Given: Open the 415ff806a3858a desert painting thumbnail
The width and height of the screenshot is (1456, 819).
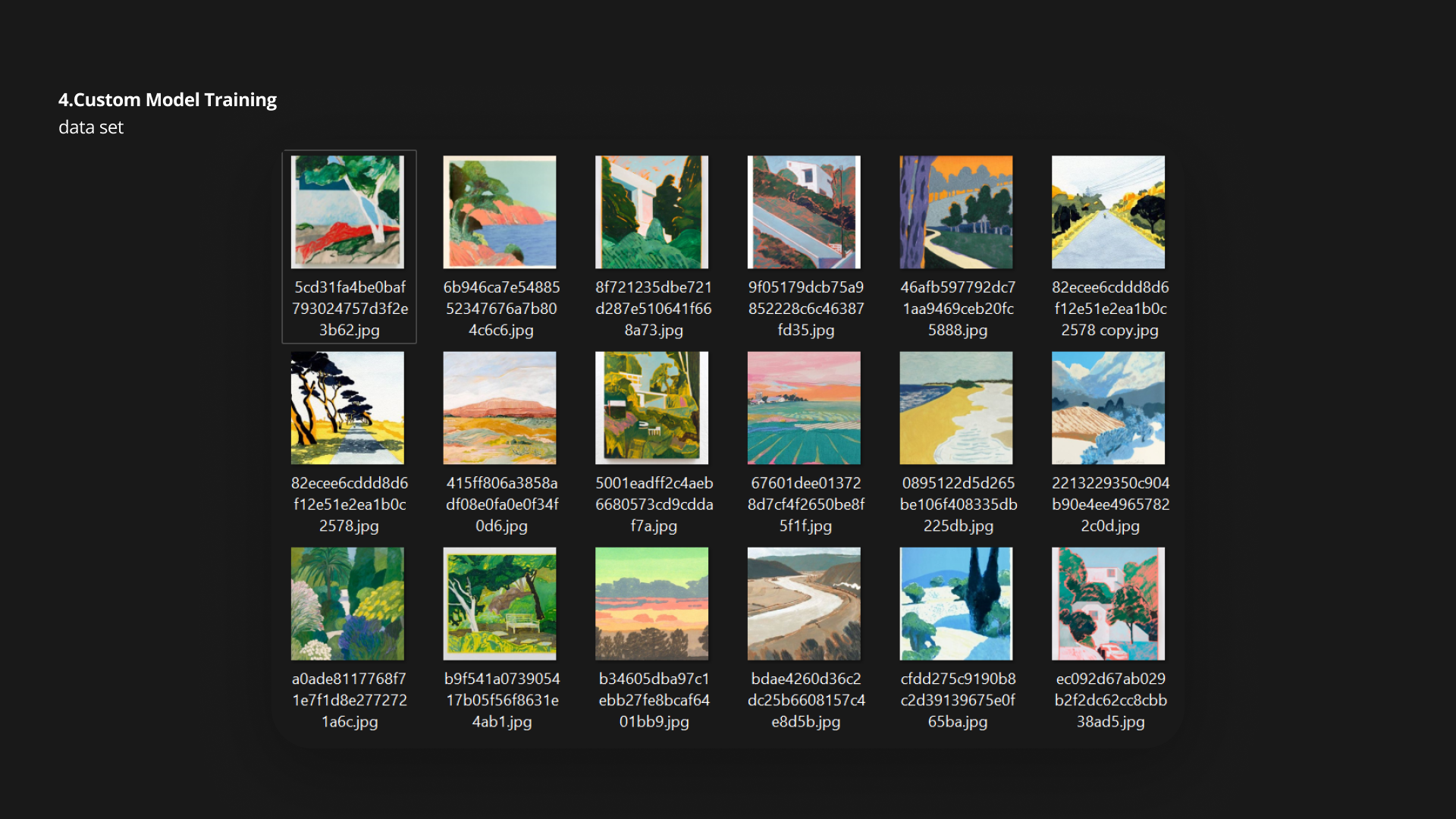Looking at the screenshot, I should pos(500,408).
